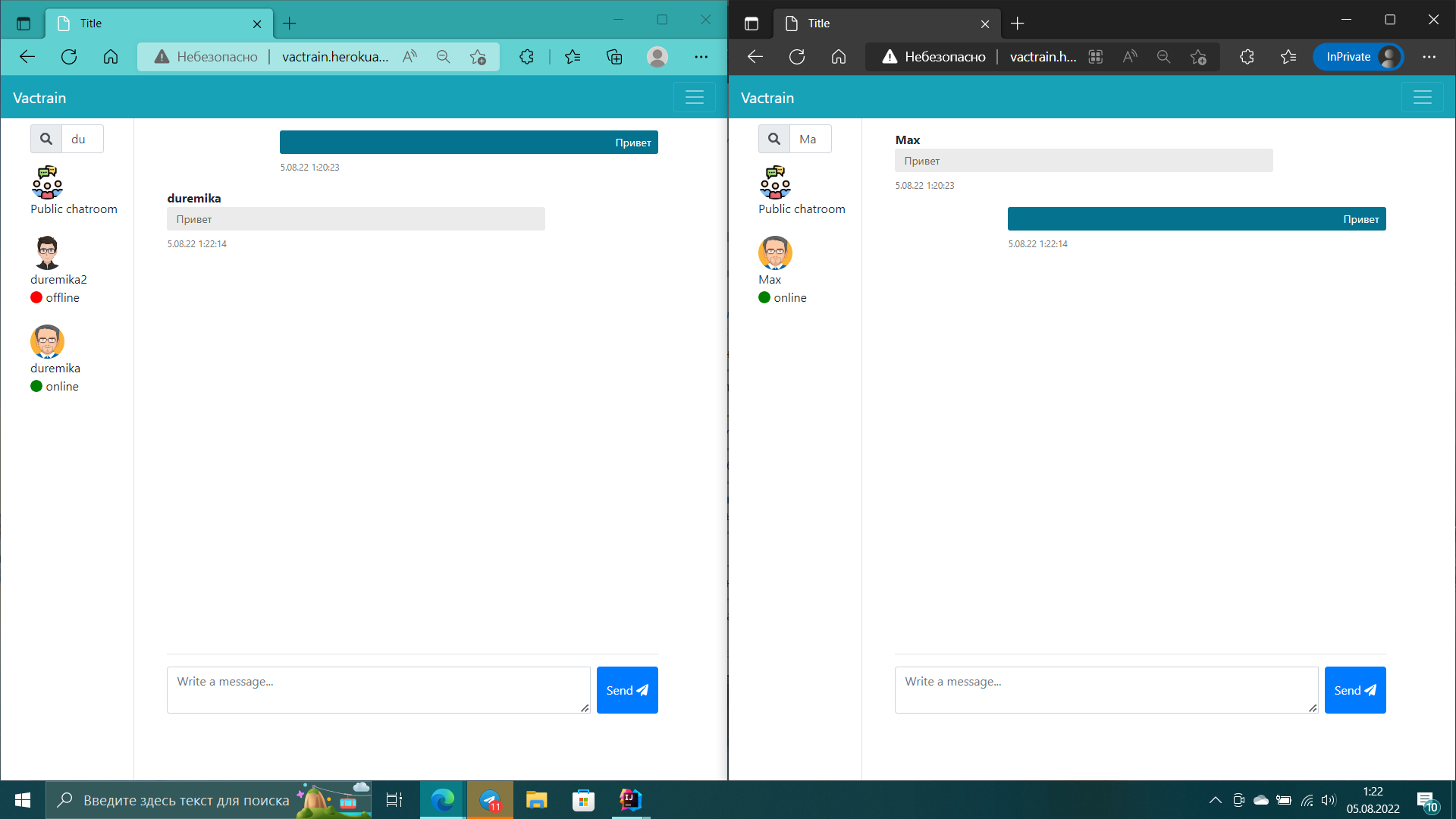This screenshot has height=819, width=1456.
Task: Open Telegram from the taskbar
Action: pos(490,800)
